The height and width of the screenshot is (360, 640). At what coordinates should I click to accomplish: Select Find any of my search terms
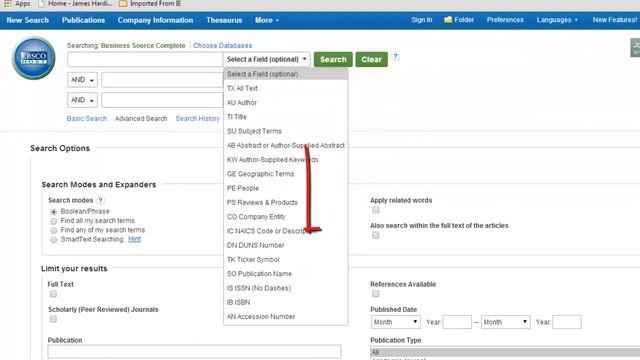click(53, 231)
